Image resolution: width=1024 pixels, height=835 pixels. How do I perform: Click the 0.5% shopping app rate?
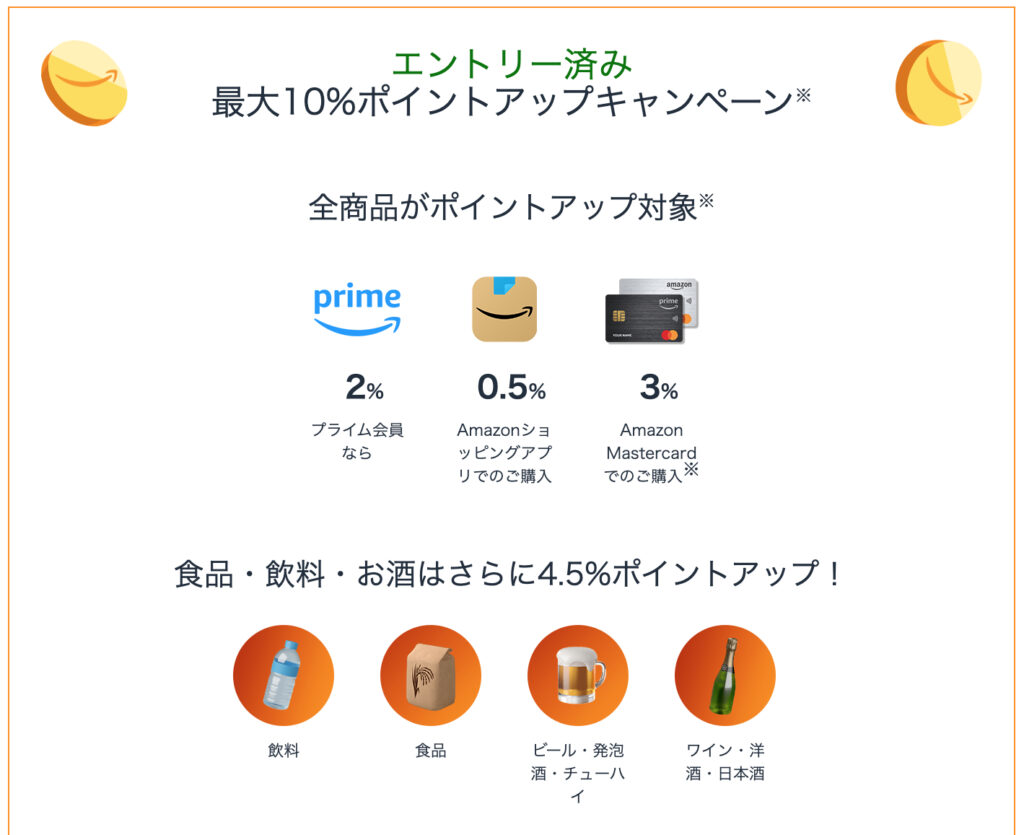(x=511, y=387)
